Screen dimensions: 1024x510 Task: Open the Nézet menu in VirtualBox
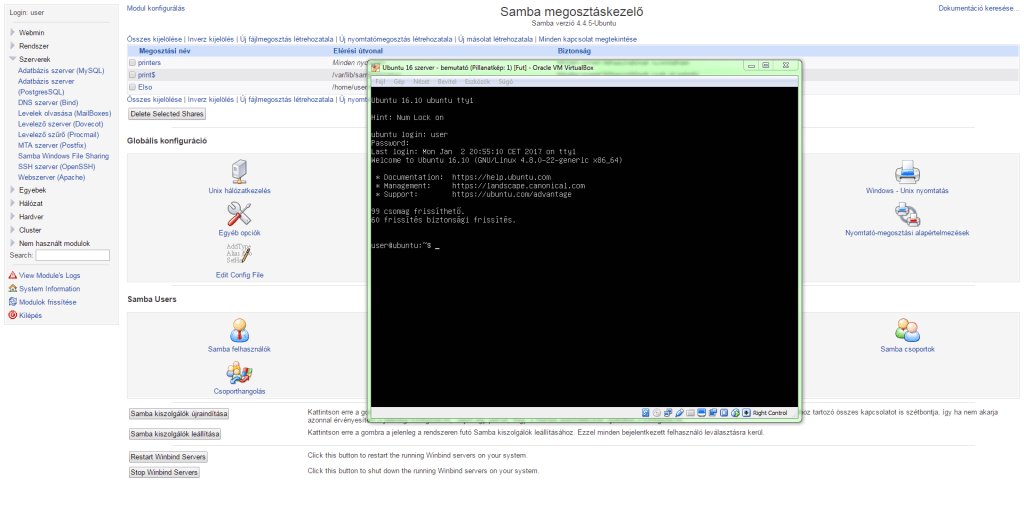tap(421, 82)
